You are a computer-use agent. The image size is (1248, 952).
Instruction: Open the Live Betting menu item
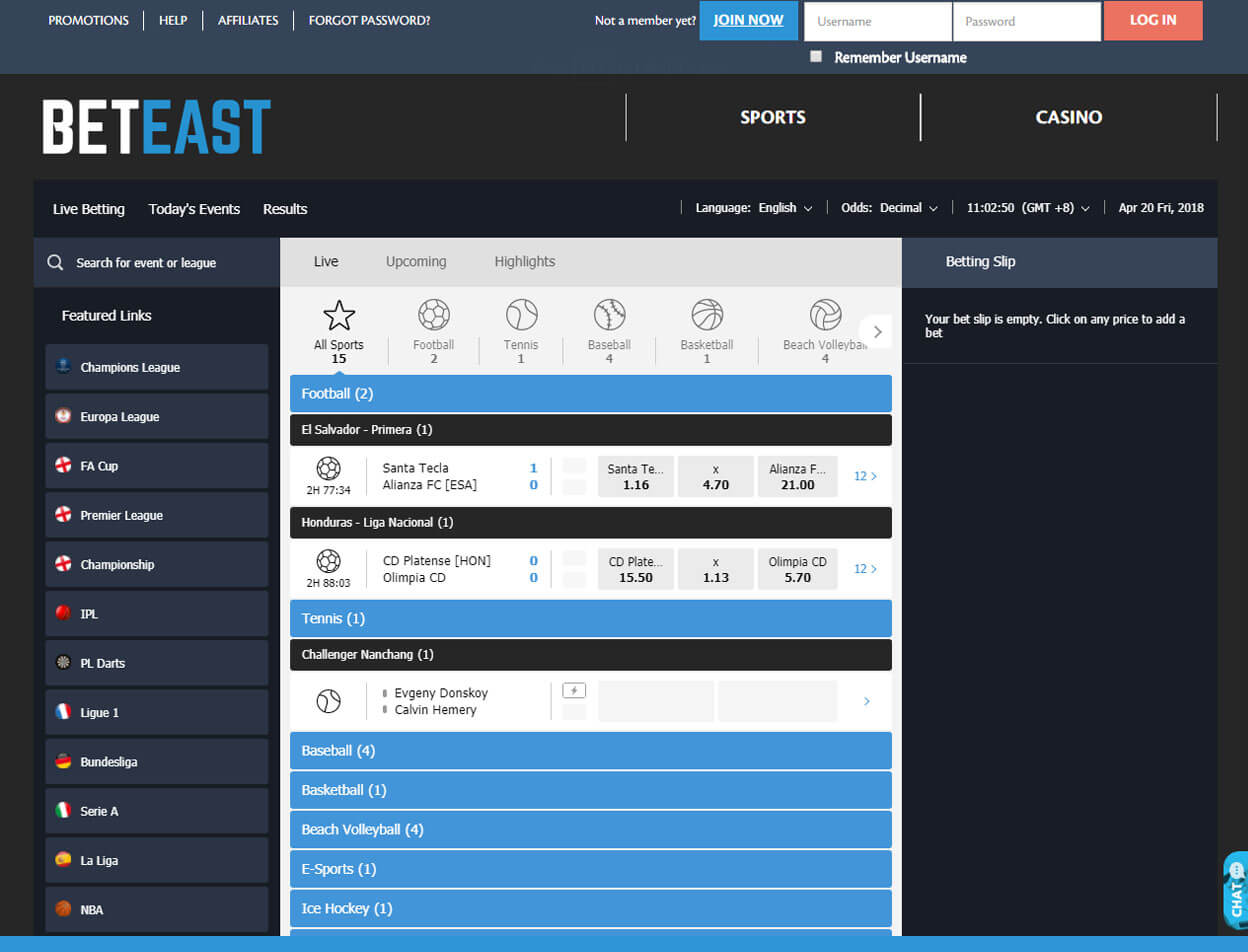[x=89, y=209]
